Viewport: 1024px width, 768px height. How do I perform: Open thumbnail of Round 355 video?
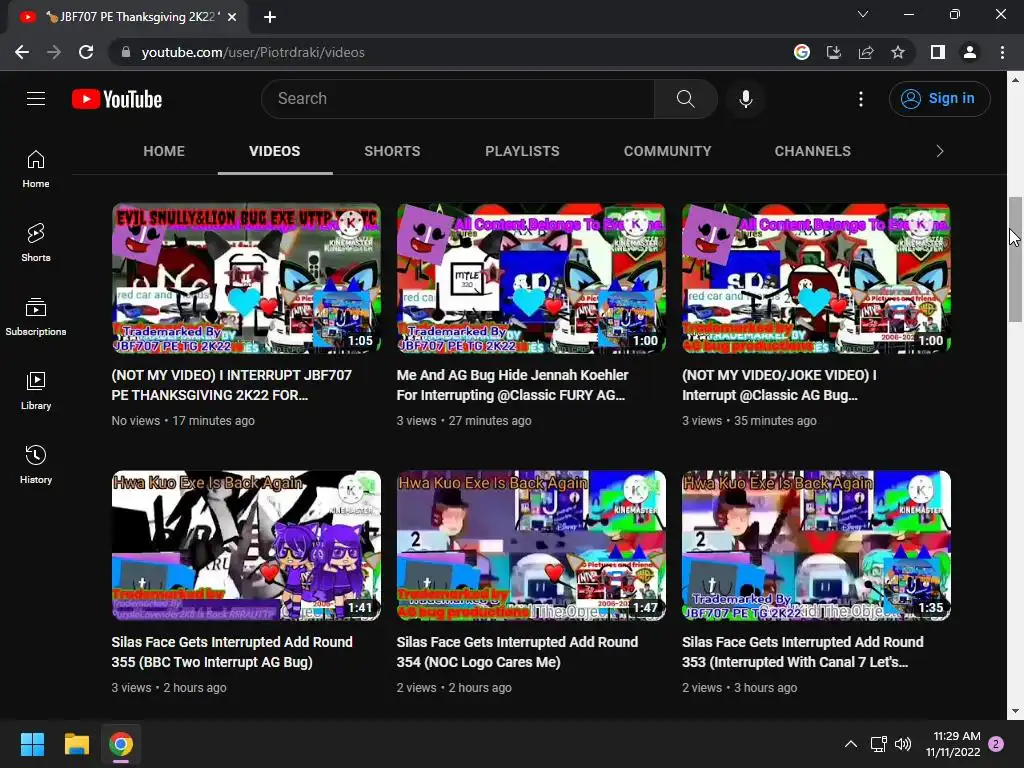click(246, 545)
